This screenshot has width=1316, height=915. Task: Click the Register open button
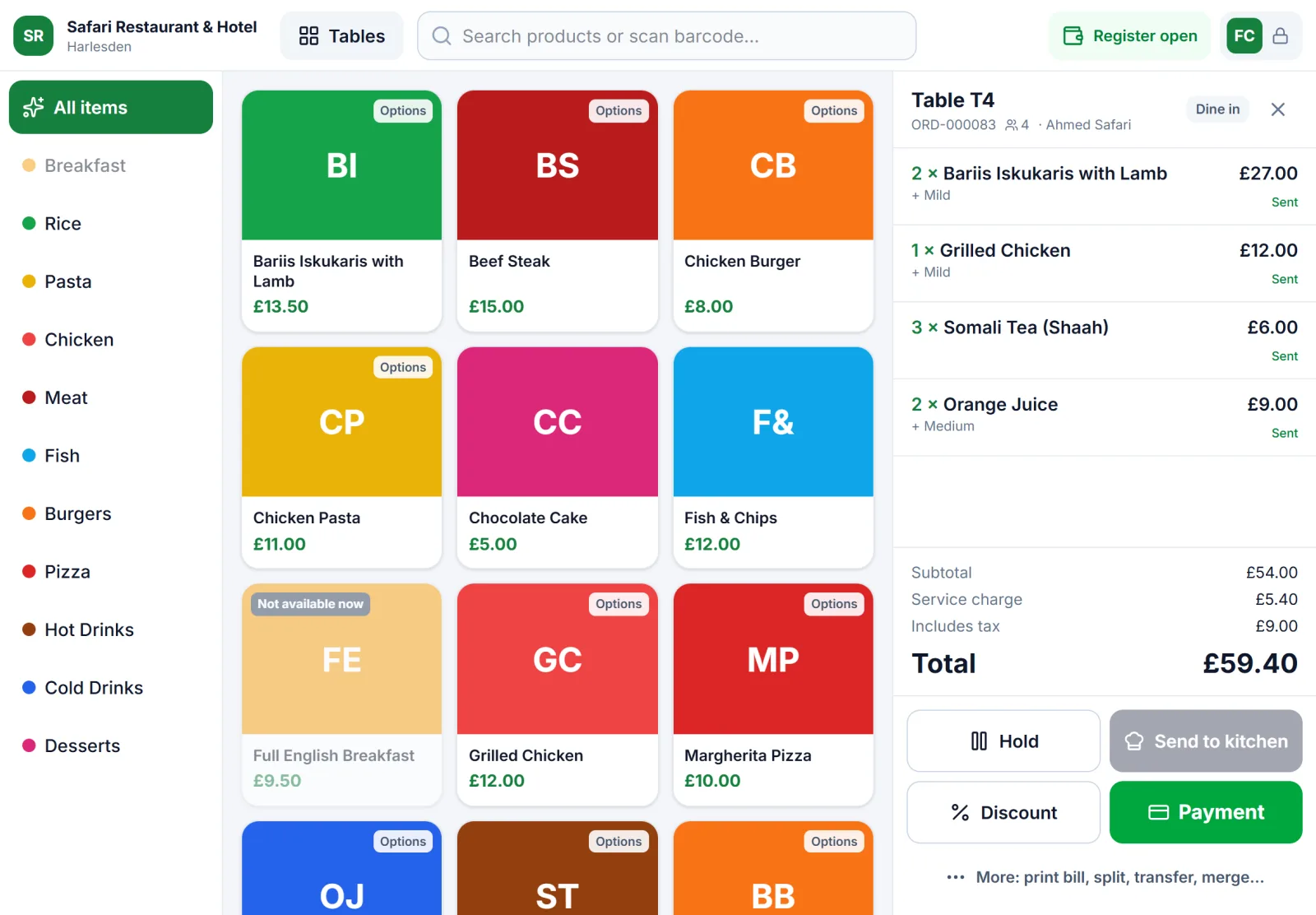1130,36
